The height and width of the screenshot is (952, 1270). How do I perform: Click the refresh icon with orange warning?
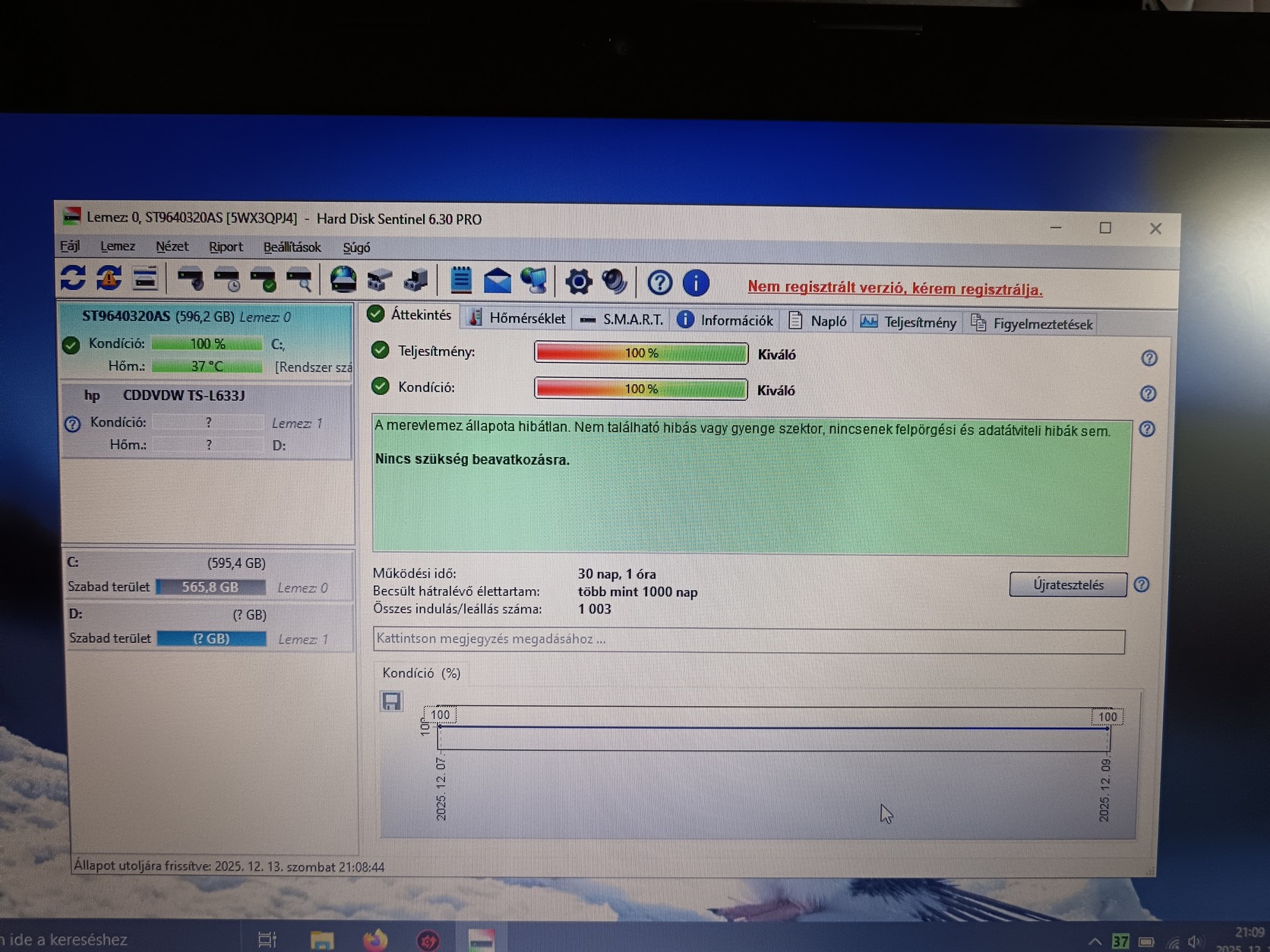point(109,278)
